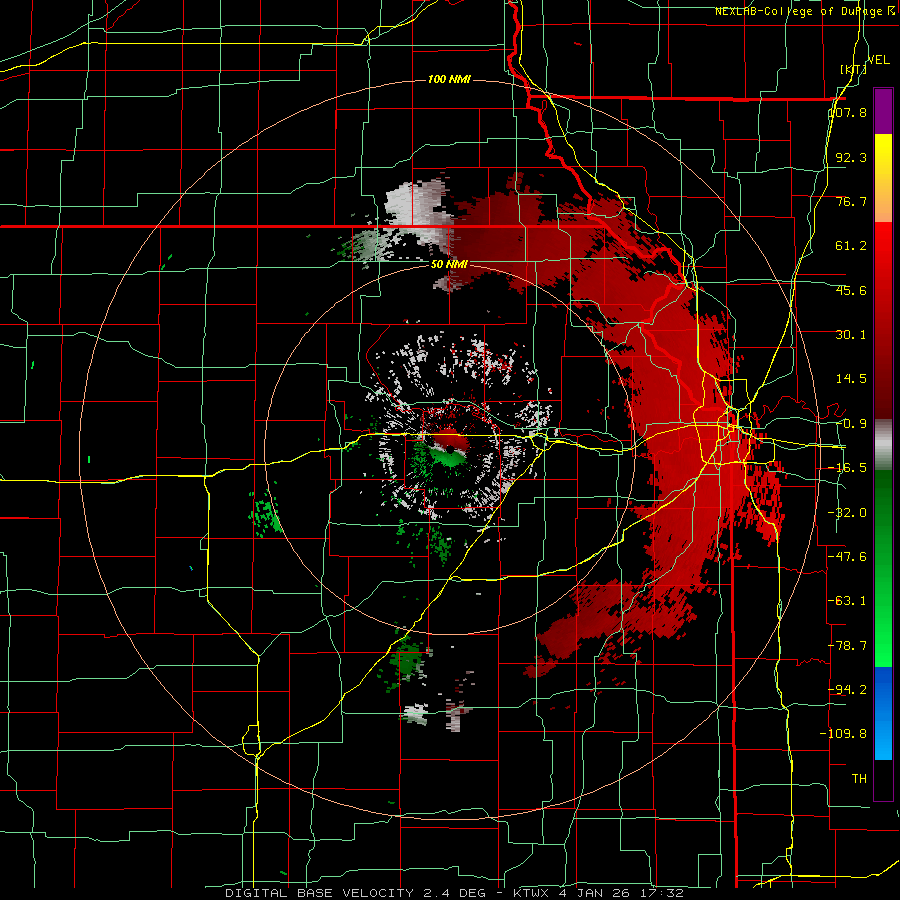Pick the gray near-zero segment of the color bar

883,444
